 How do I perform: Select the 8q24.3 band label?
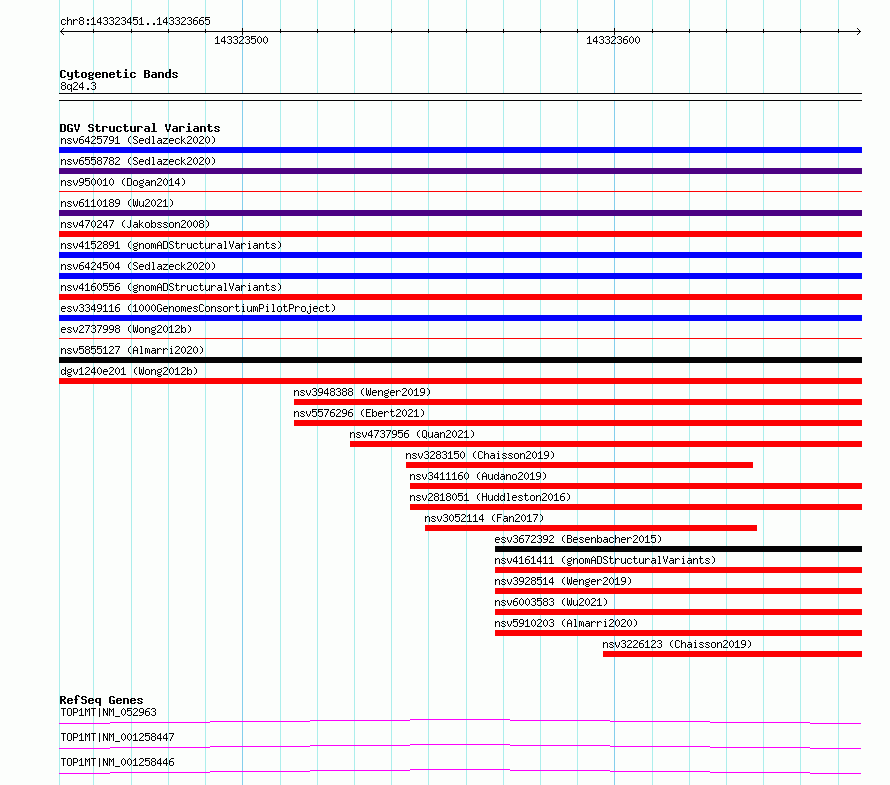coord(78,86)
